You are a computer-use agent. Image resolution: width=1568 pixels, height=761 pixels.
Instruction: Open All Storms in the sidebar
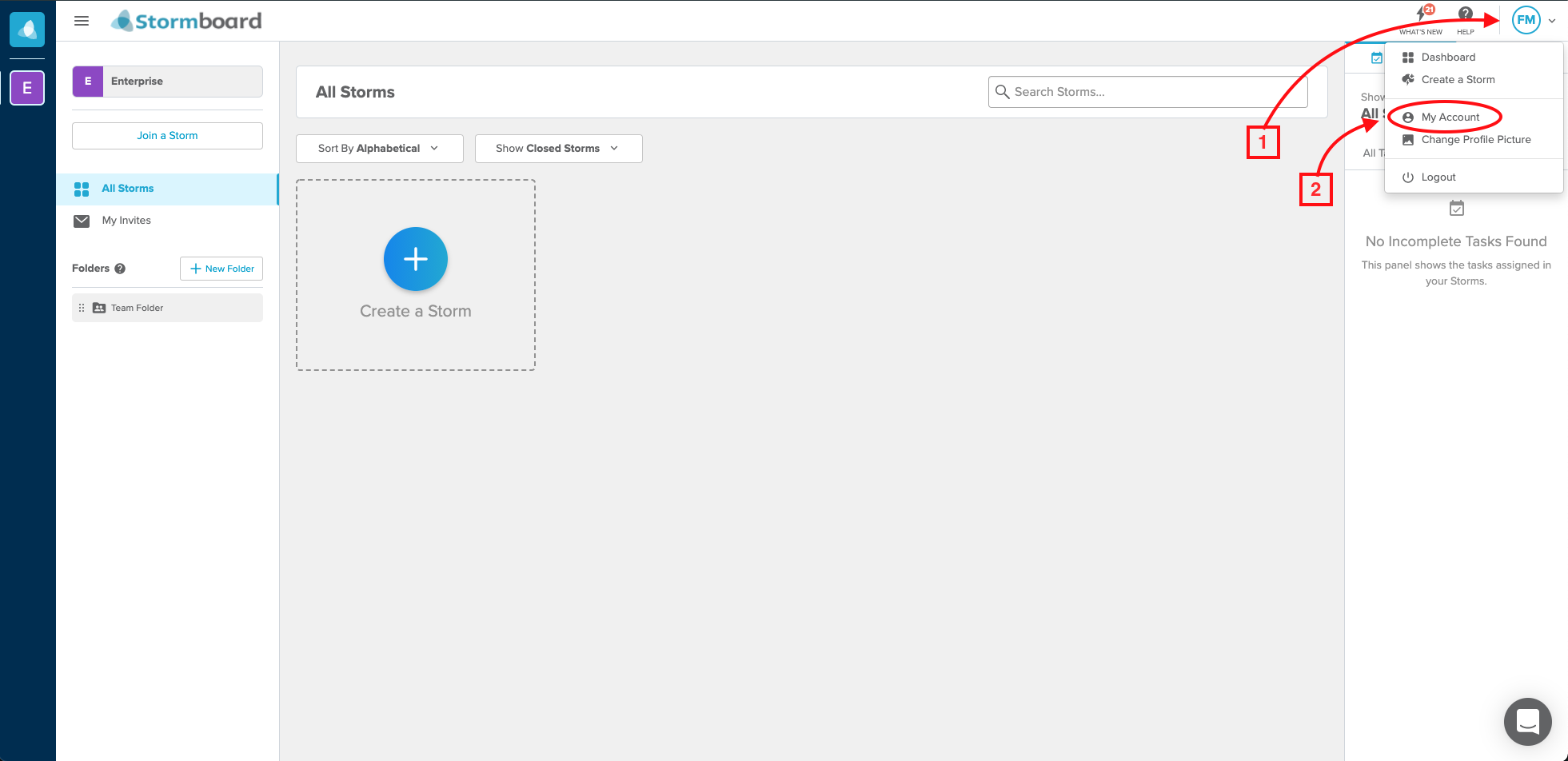(x=167, y=189)
